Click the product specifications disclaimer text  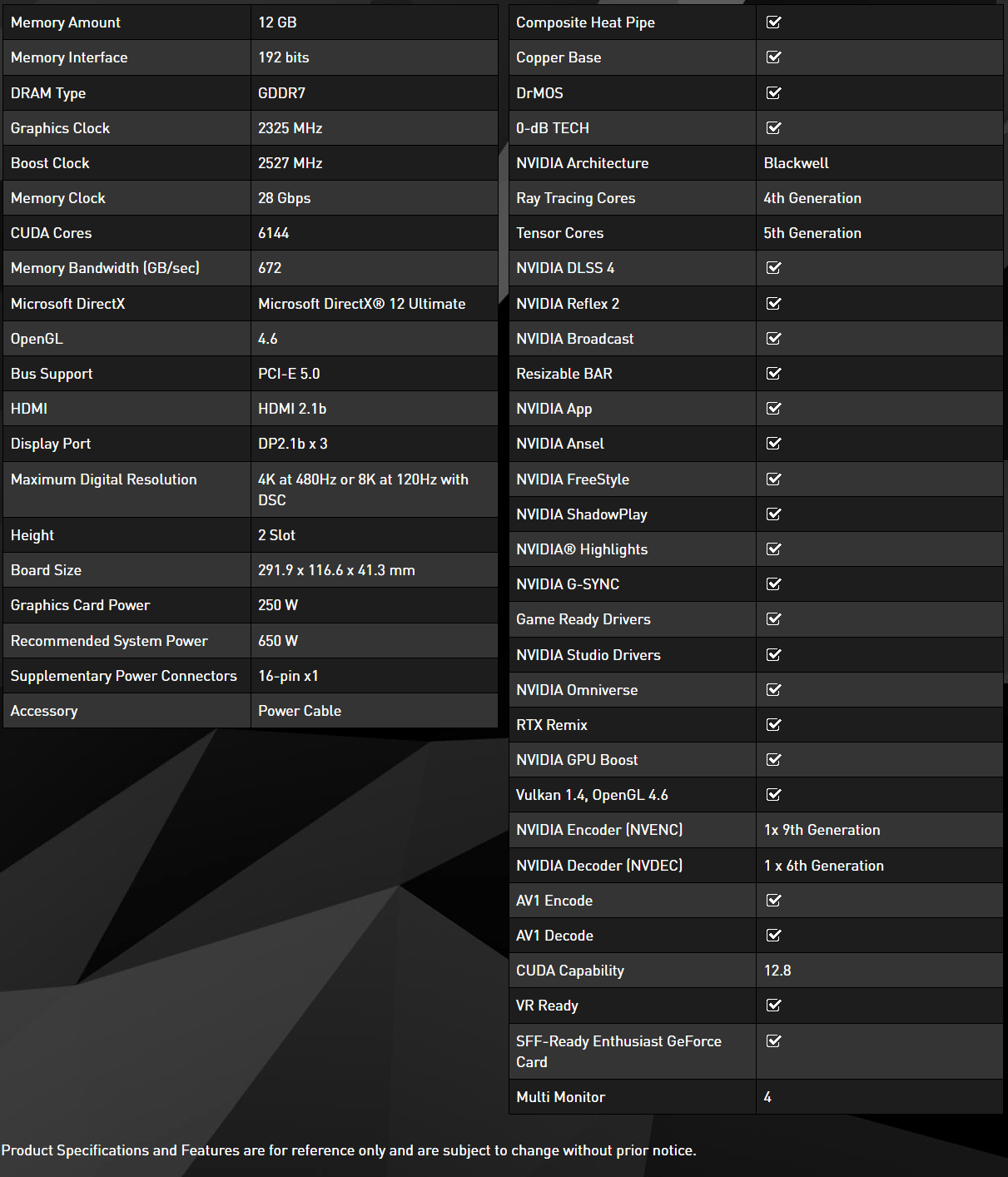[349, 1150]
